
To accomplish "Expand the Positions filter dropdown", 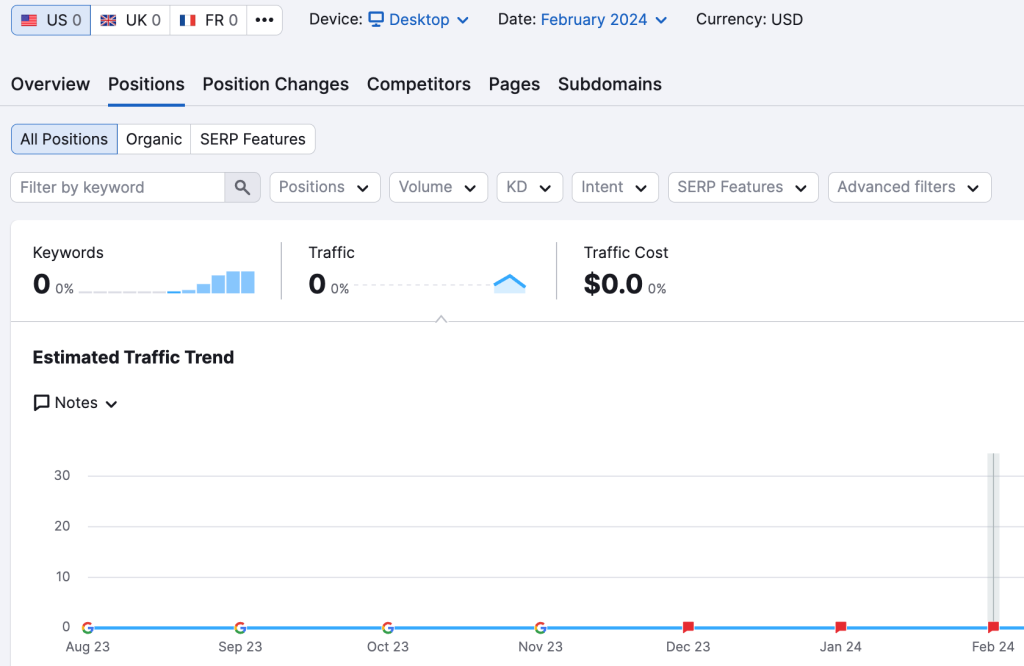I will (325, 187).
